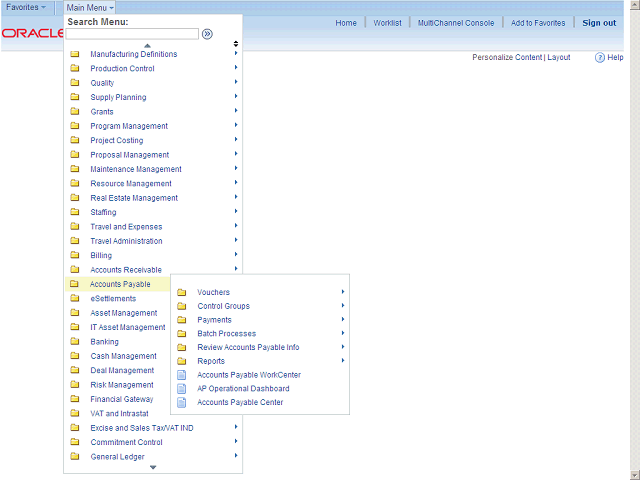Click the Personalize Content link
Image resolution: width=640 pixels, height=480 pixels.
[x=506, y=58]
